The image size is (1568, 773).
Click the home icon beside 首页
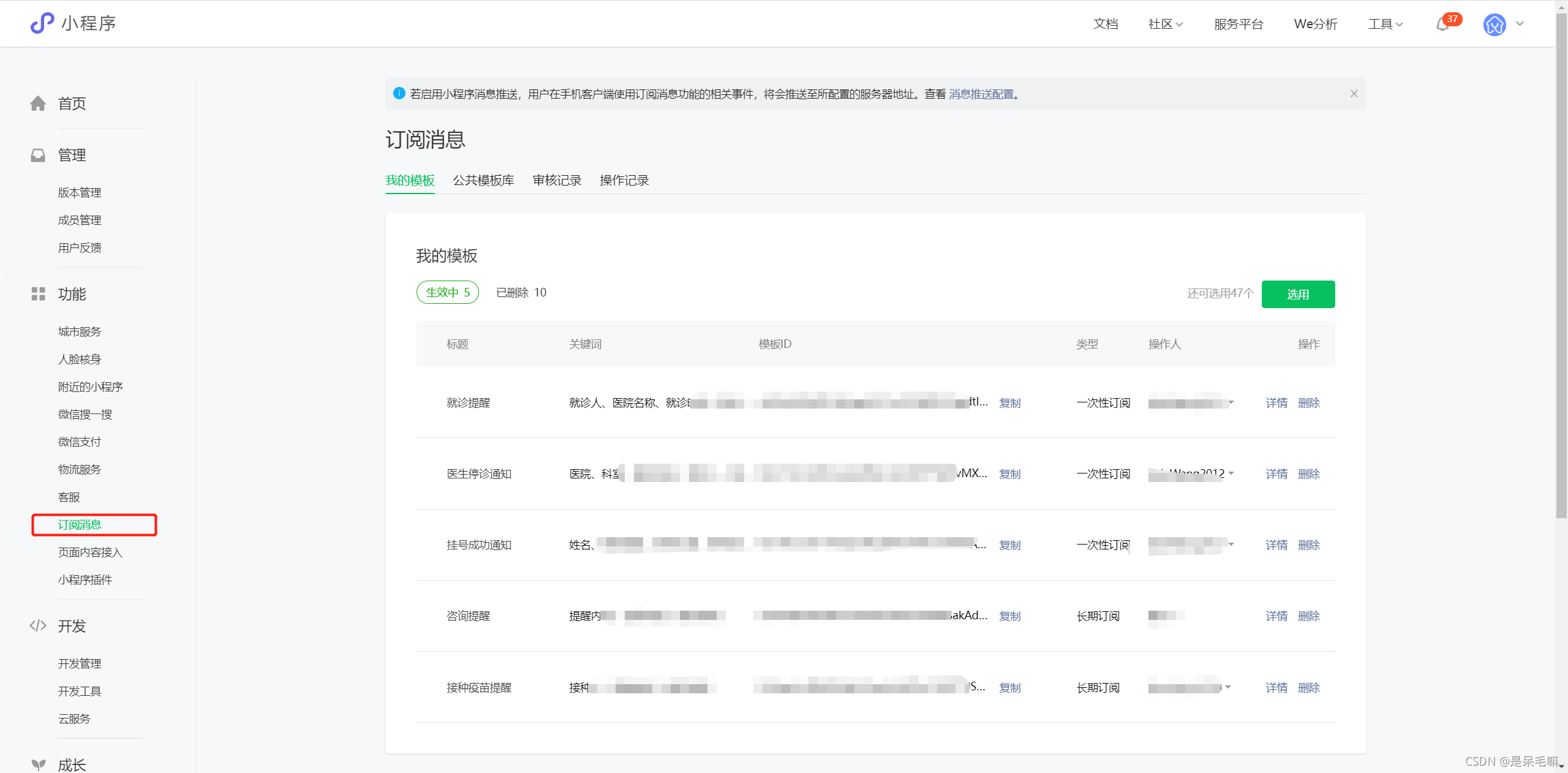tap(38, 104)
